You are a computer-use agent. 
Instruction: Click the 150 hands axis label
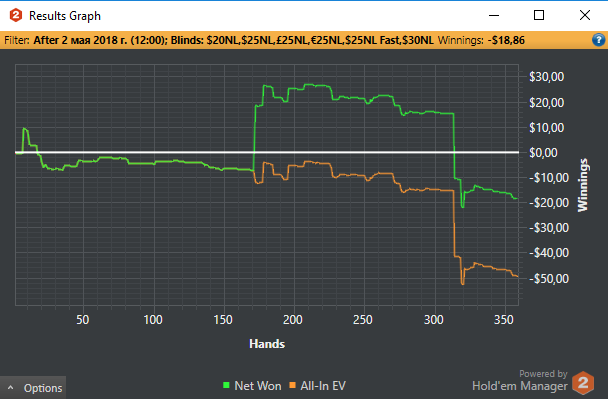click(223, 320)
